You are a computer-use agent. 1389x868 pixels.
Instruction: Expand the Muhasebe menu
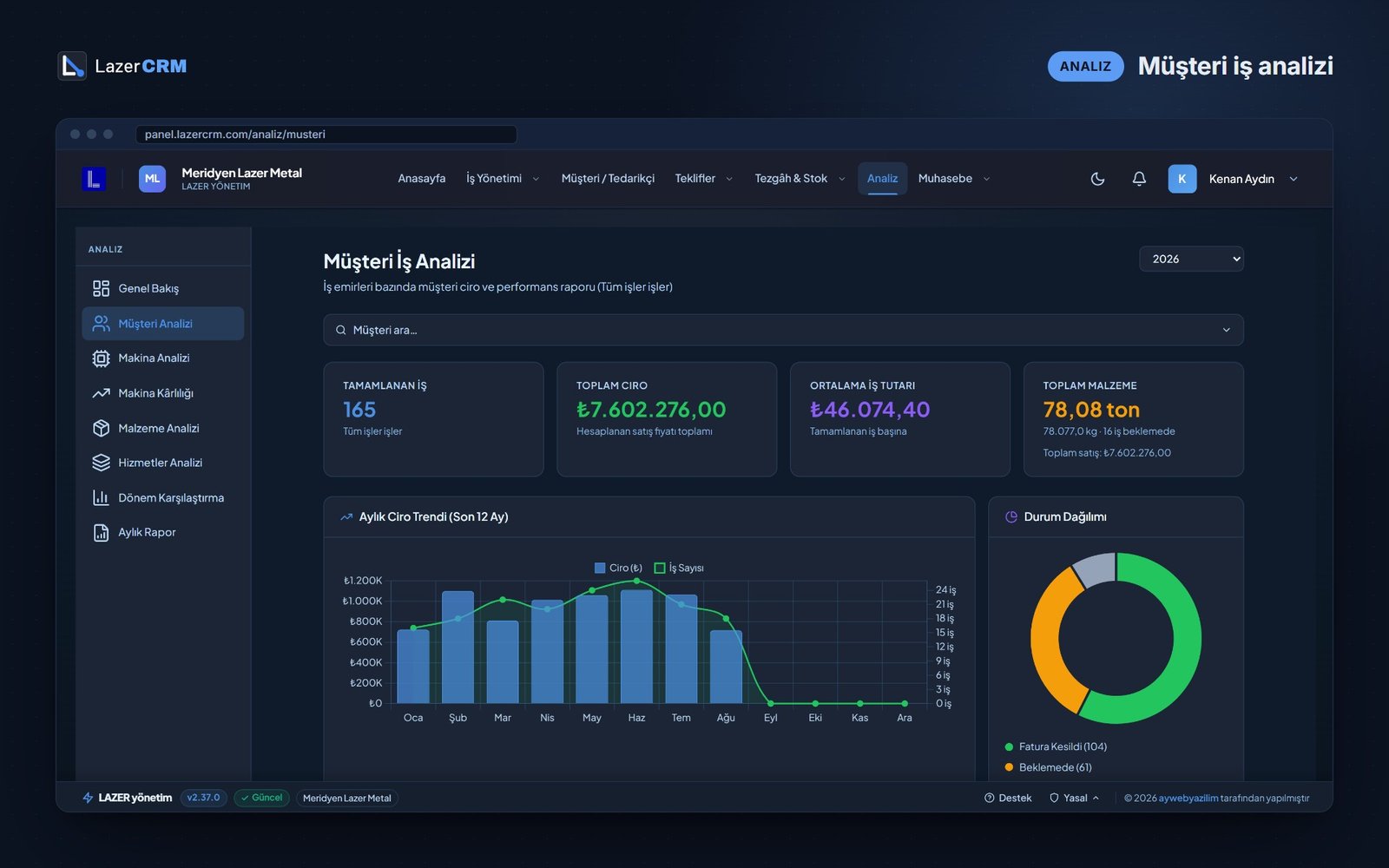(x=954, y=179)
